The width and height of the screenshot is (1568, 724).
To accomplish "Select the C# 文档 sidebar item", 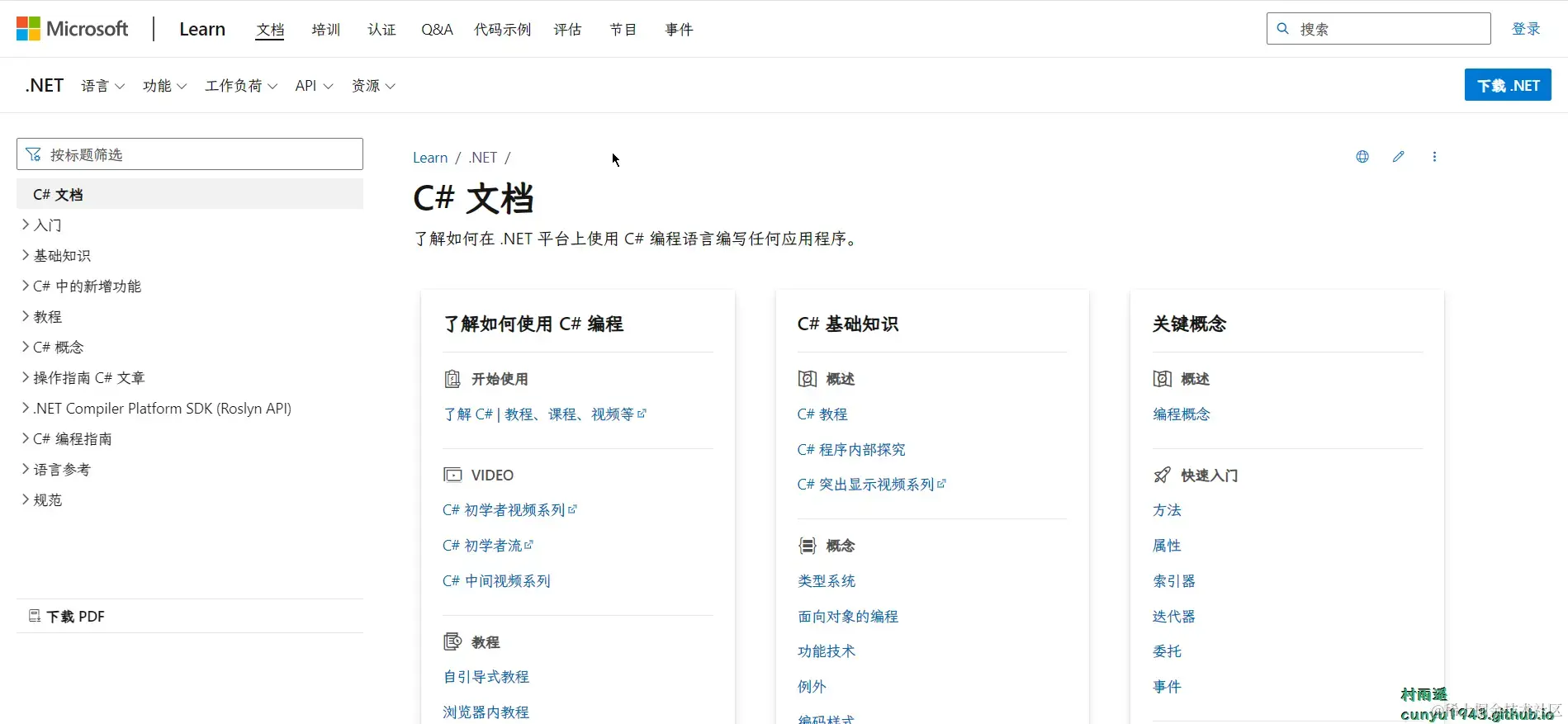I will click(190, 194).
